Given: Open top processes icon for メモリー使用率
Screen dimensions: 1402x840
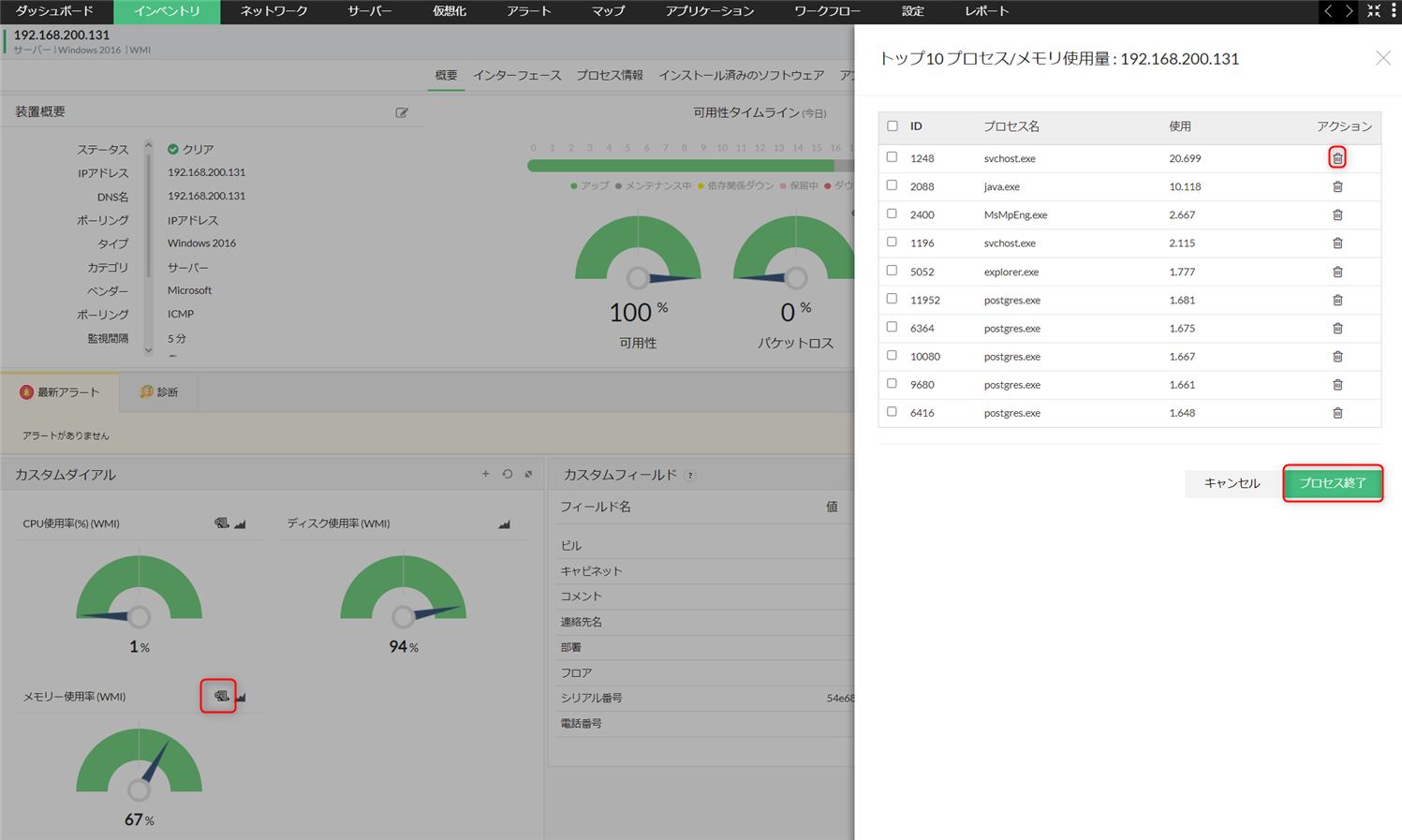Looking at the screenshot, I should (221, 696).
